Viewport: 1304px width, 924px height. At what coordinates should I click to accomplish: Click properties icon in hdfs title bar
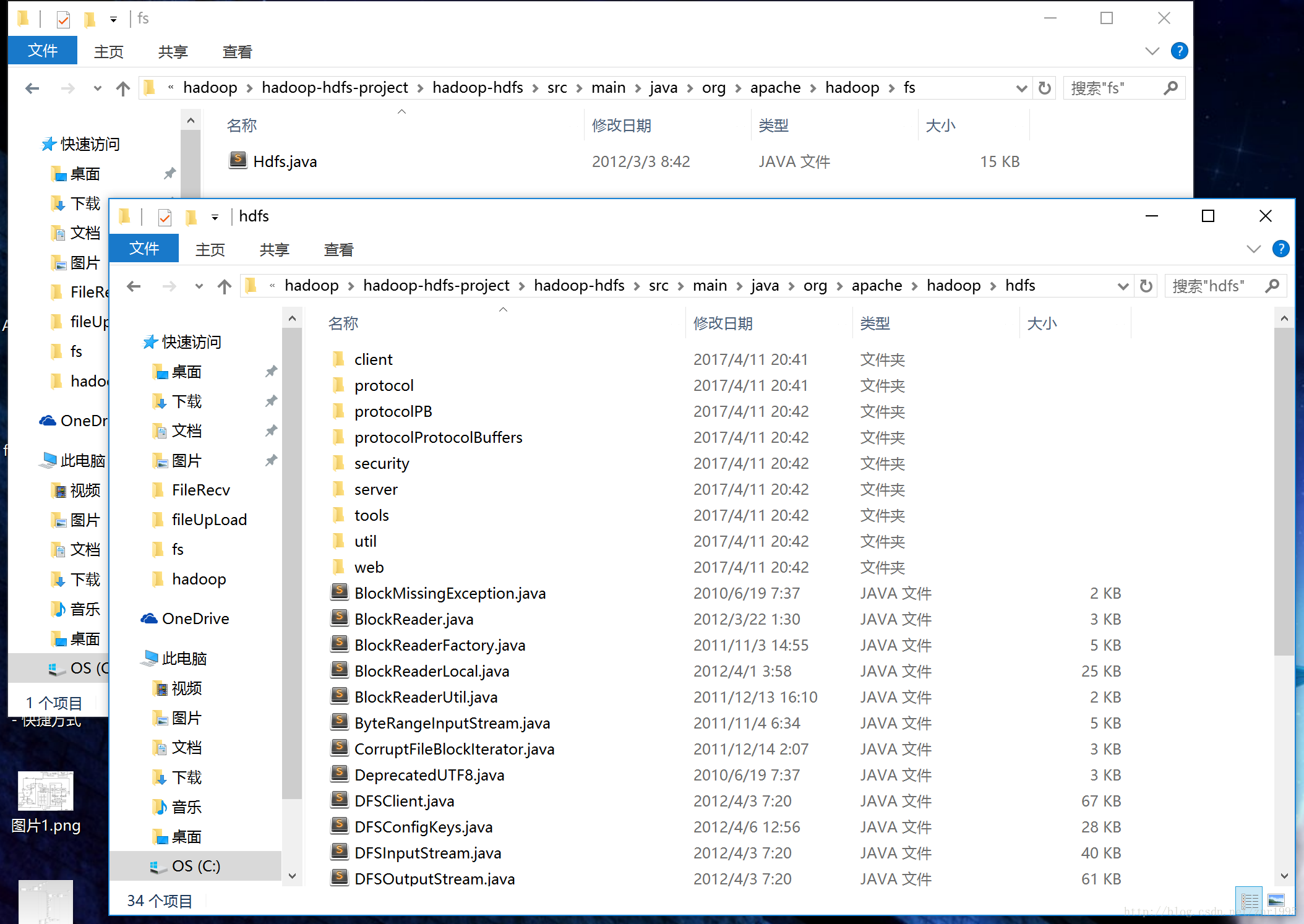pyautogui.click(x=165, y=217)
